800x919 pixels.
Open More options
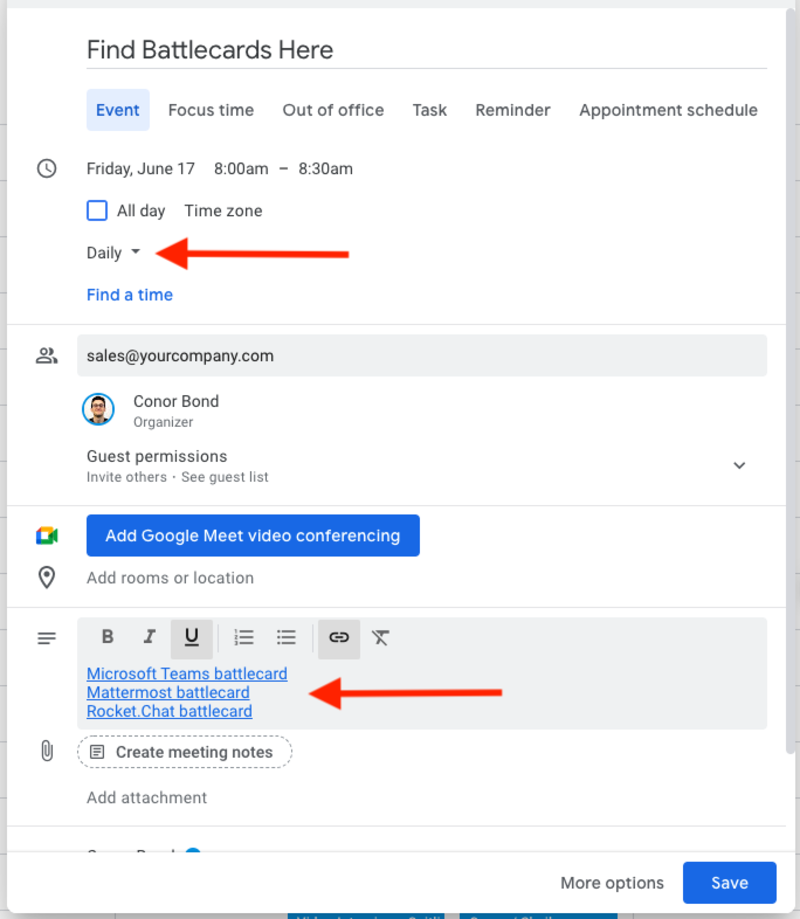pyautogui.click(x=612, y=883)
